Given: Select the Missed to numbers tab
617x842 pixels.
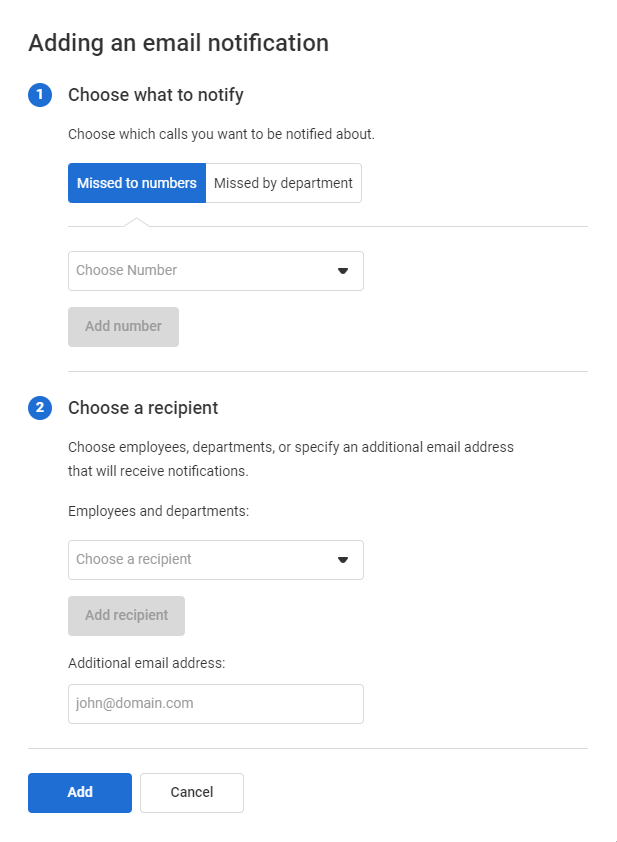Looking at the screenshot, I should click(x=137, y=184).
